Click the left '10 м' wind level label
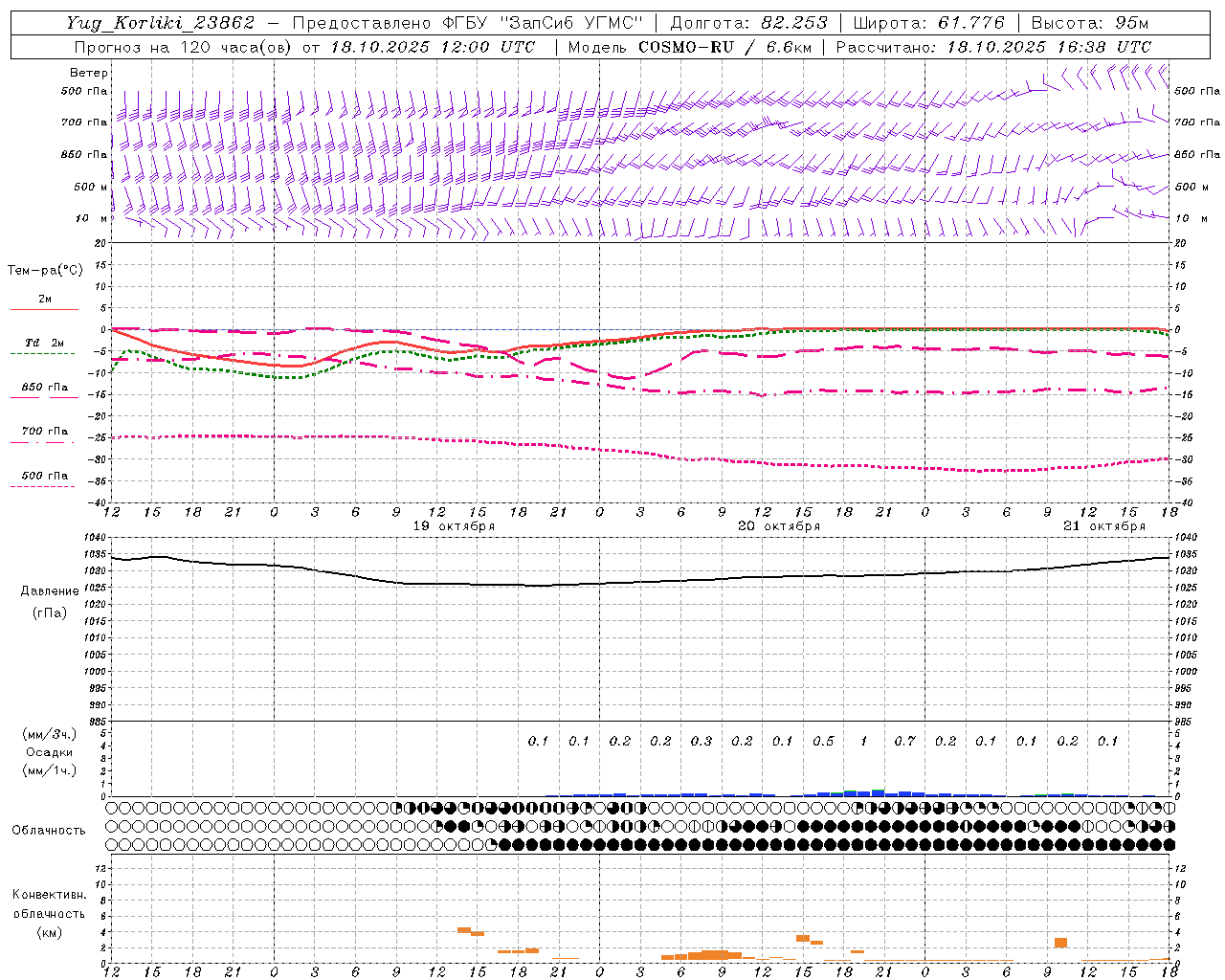The width and height of the screenshot is (1225, 980). [92, 218]
